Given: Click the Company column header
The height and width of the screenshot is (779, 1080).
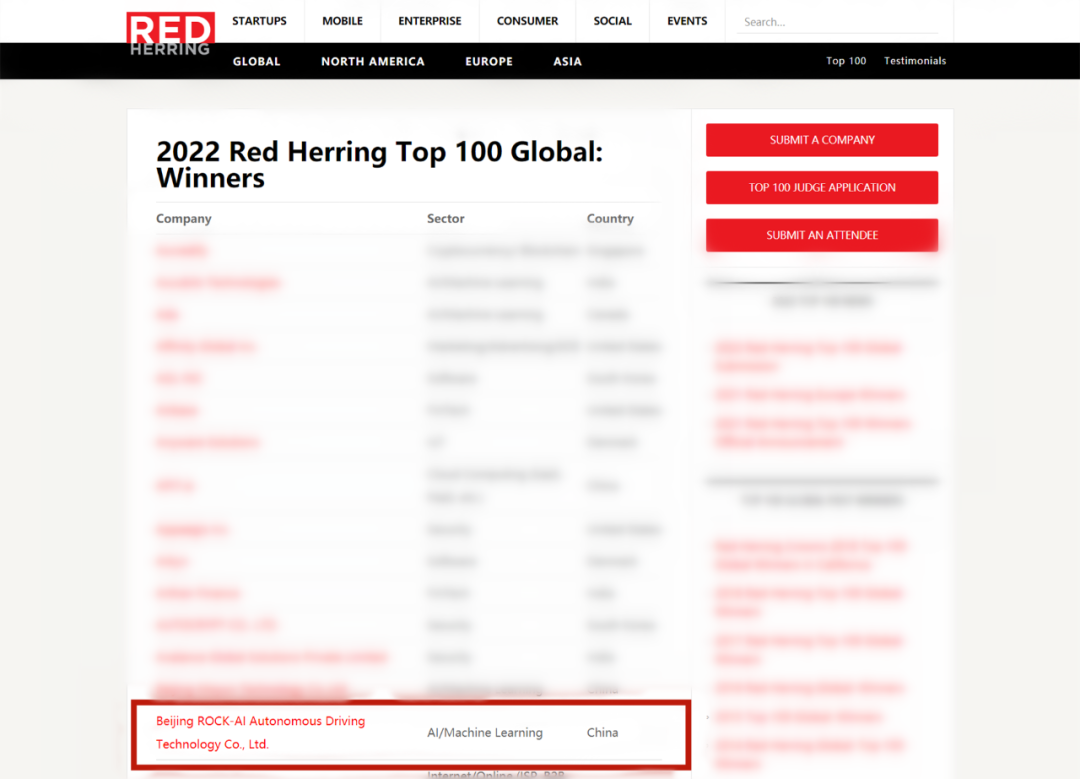Looking at the screenshot, I should pyautogui.click(x=183, y=218).
